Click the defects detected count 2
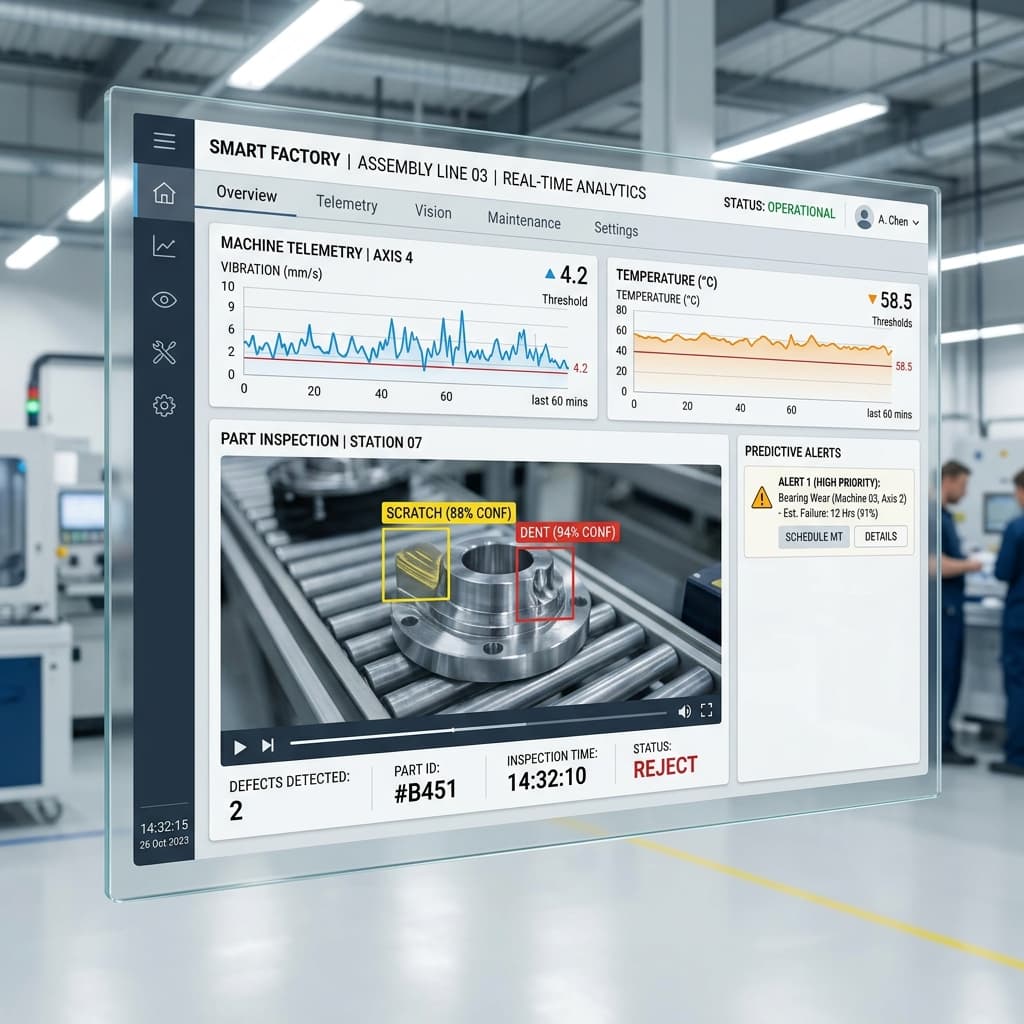This screenshot has height=1024, width=1024. click(x=236, y=810)
